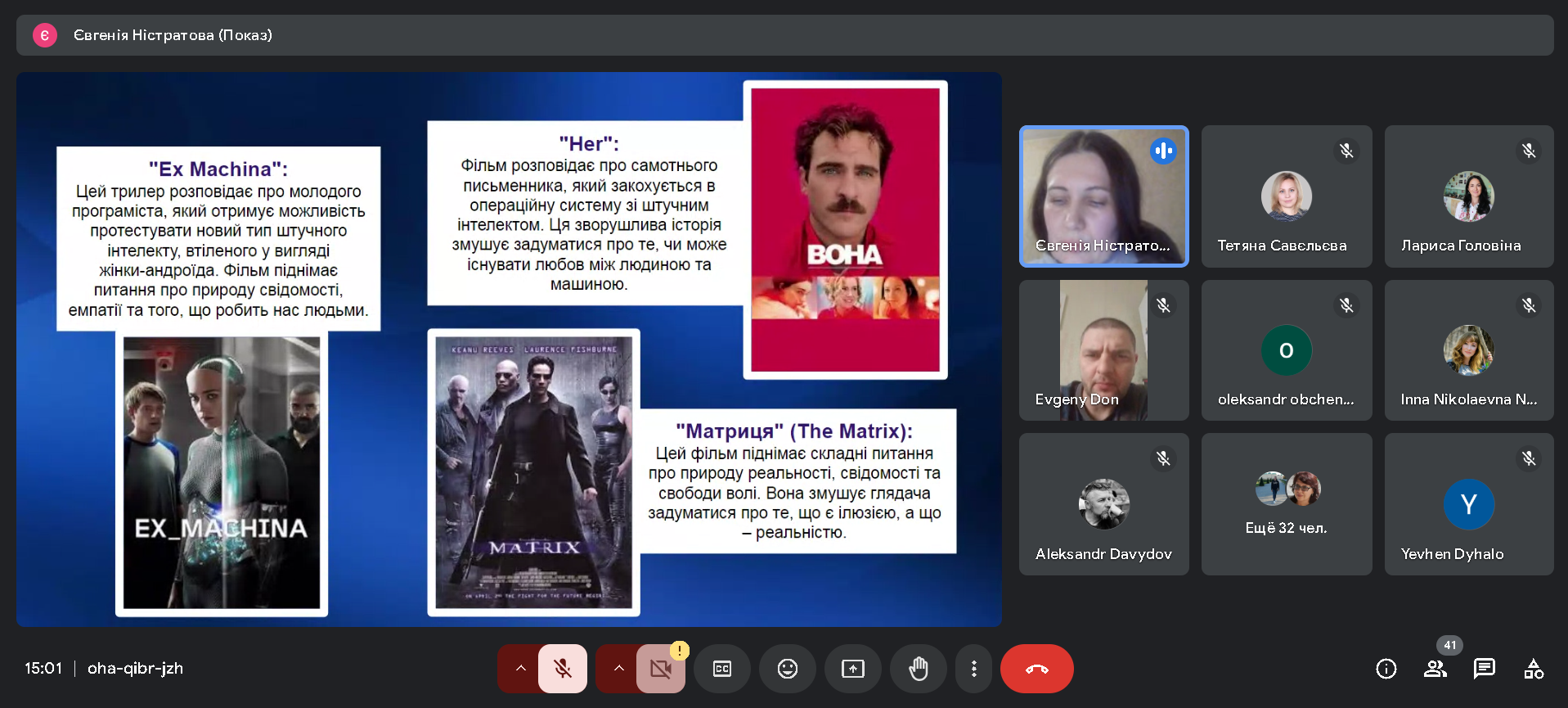This screenshot has width=1568, height=708.
Task: Open audio settings chevron beside microphone
Action: click(x=520, y=669)
